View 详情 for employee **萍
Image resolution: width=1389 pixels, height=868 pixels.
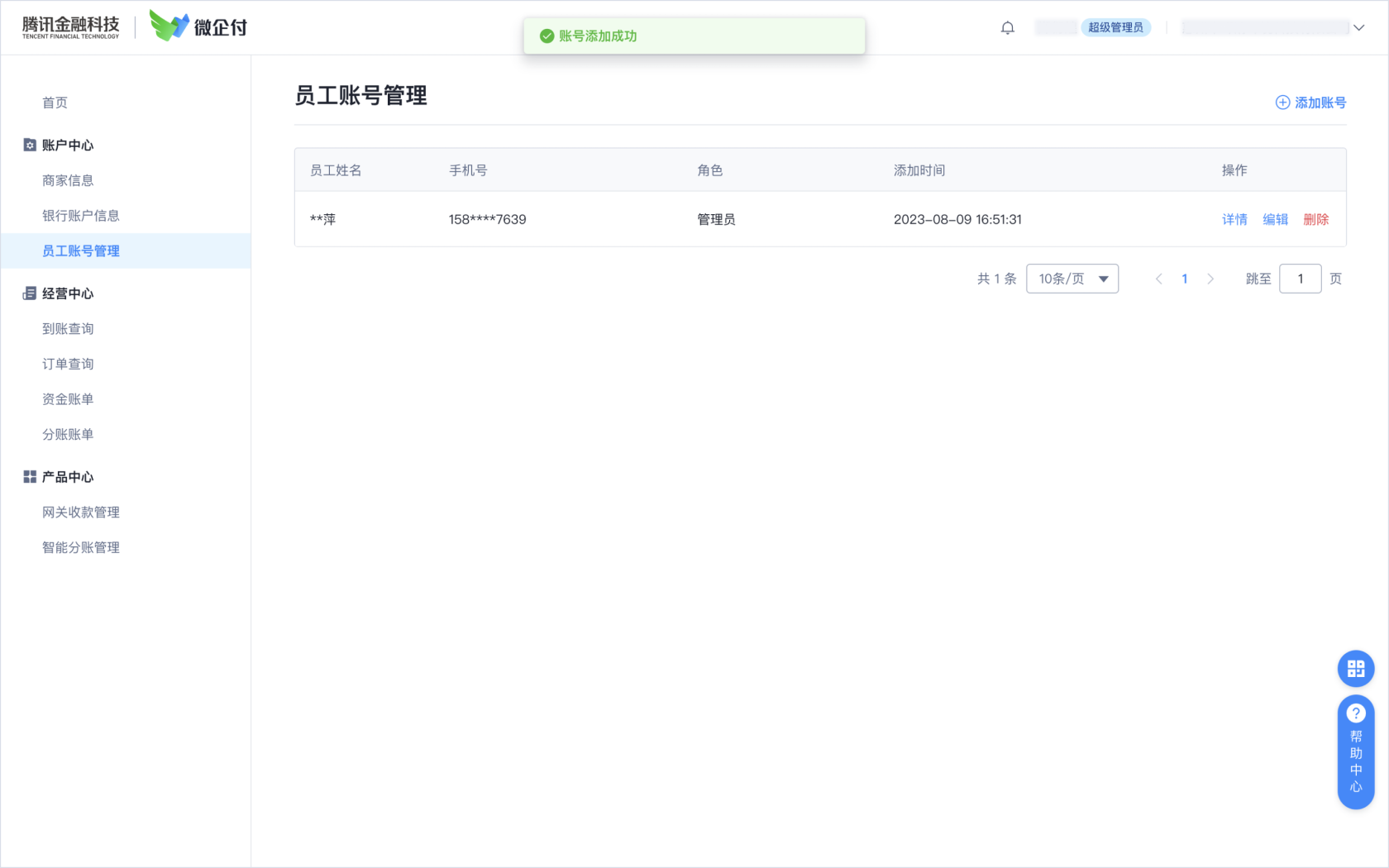click(x=1234, y=219)
